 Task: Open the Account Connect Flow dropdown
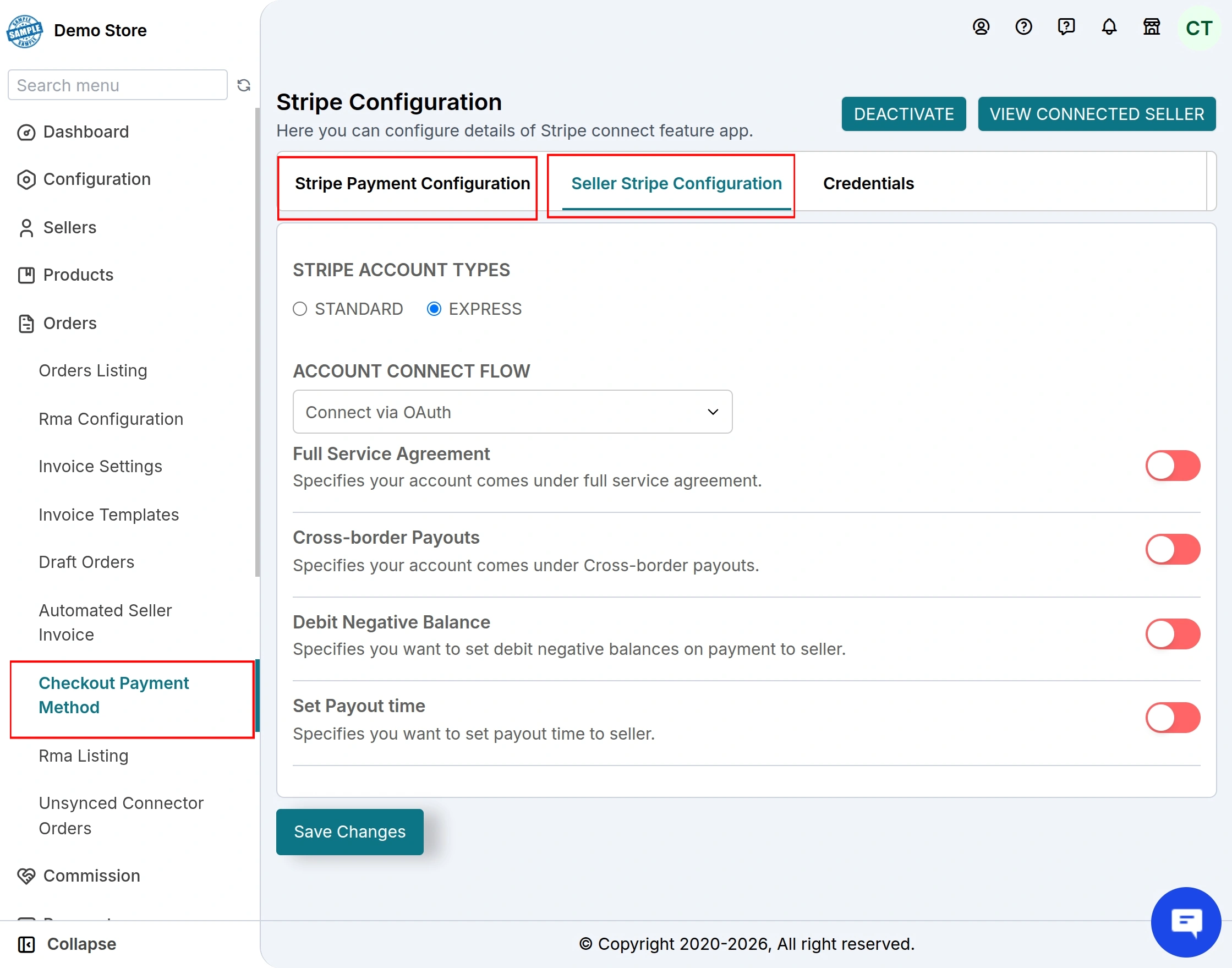[x=512, y=412]
